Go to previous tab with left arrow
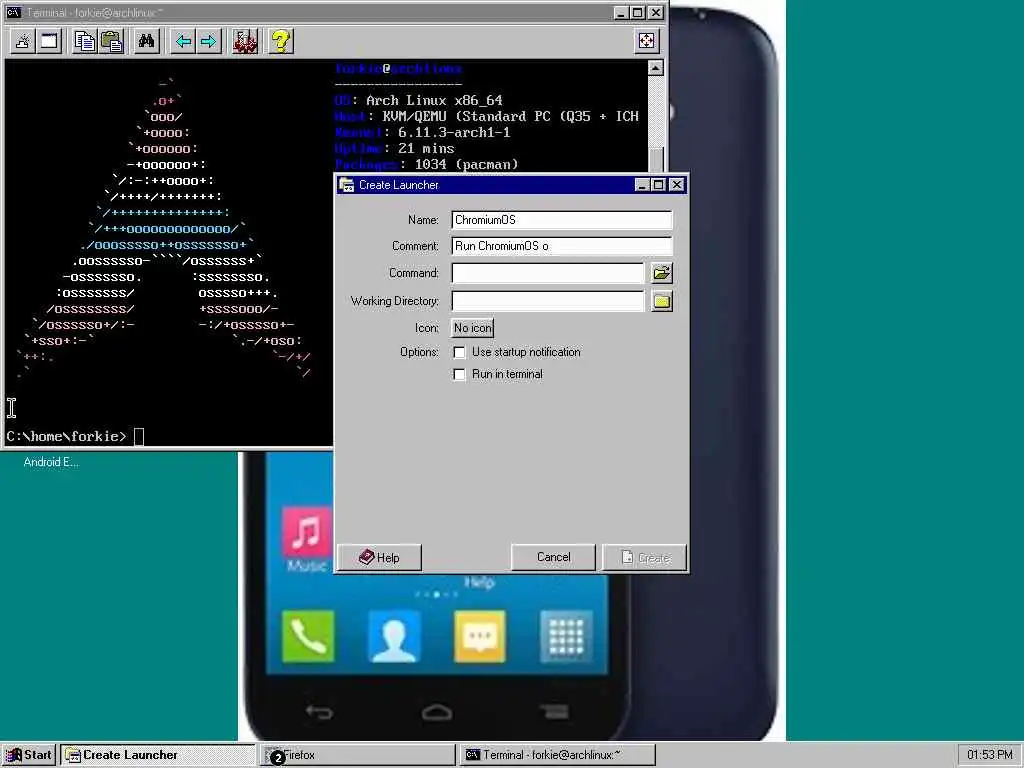The height and width of the screenshot is (768, 1024). coord(183,41)
